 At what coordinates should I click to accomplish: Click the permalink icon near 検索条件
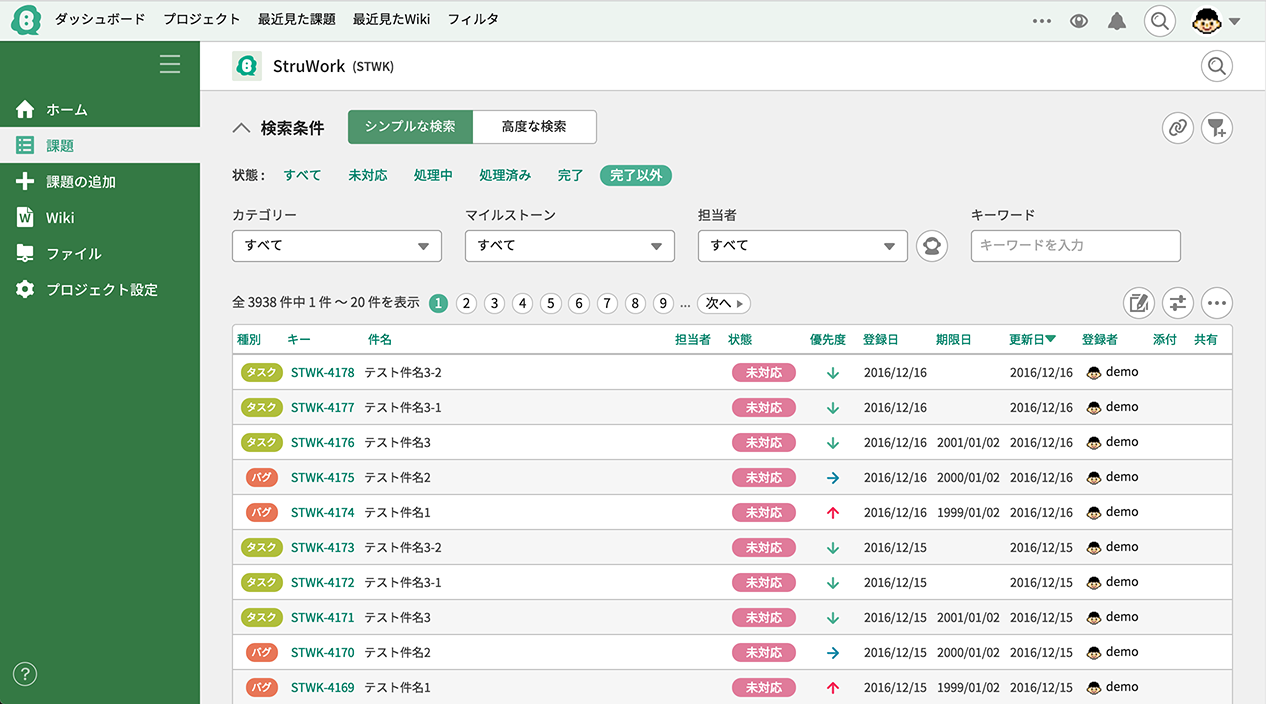click(x=1177, y=128)
